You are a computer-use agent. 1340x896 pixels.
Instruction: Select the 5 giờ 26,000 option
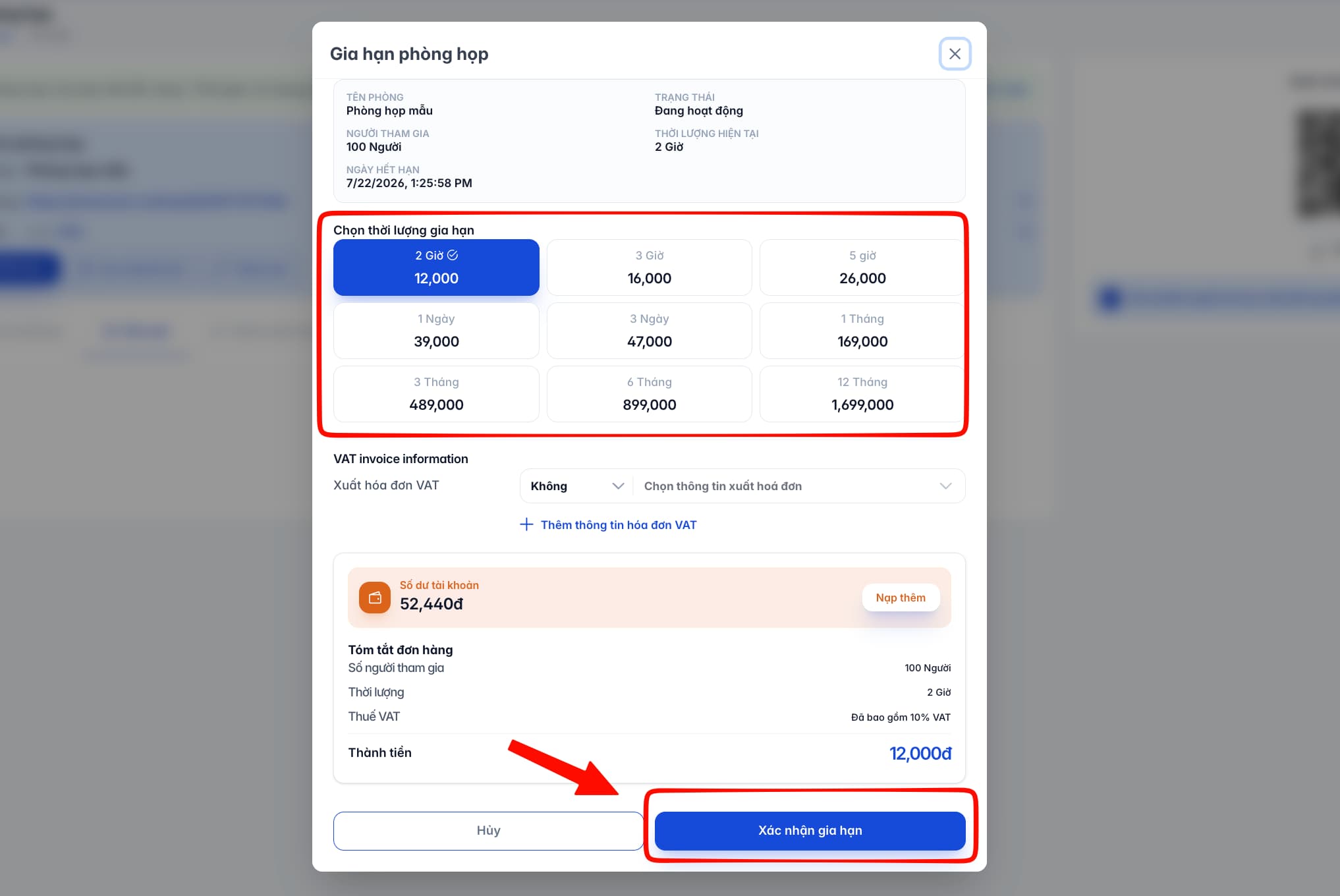[x=862, y=267]
